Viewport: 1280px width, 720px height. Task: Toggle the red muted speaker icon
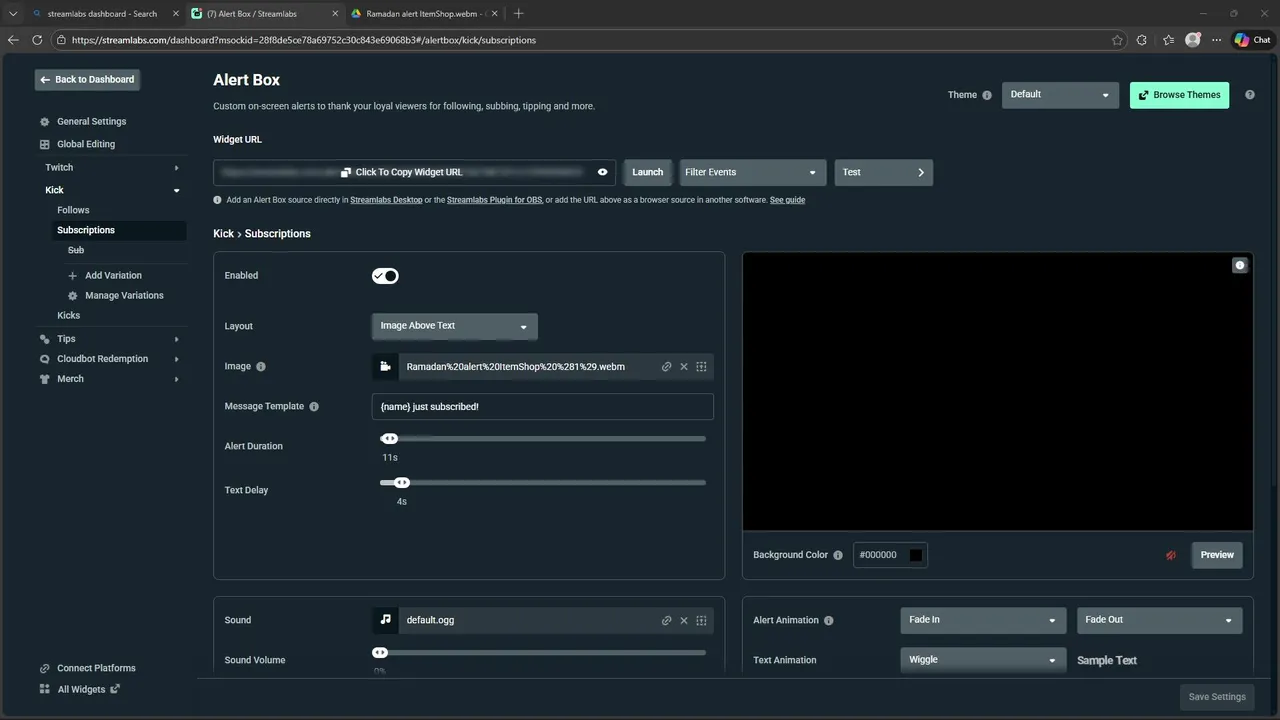tap(1171, 555)
